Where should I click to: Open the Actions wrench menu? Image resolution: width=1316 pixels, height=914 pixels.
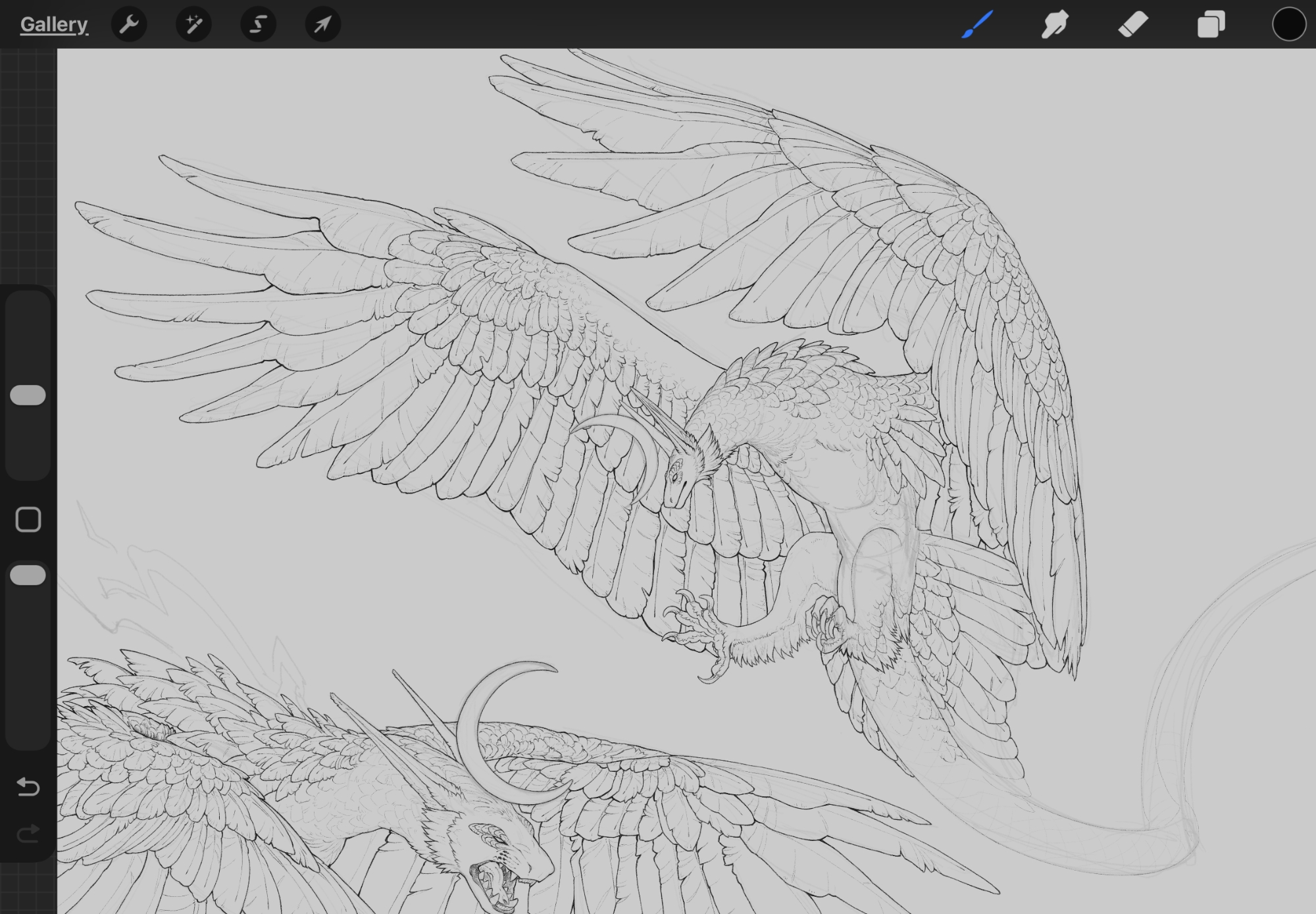[x=129, y=25]
